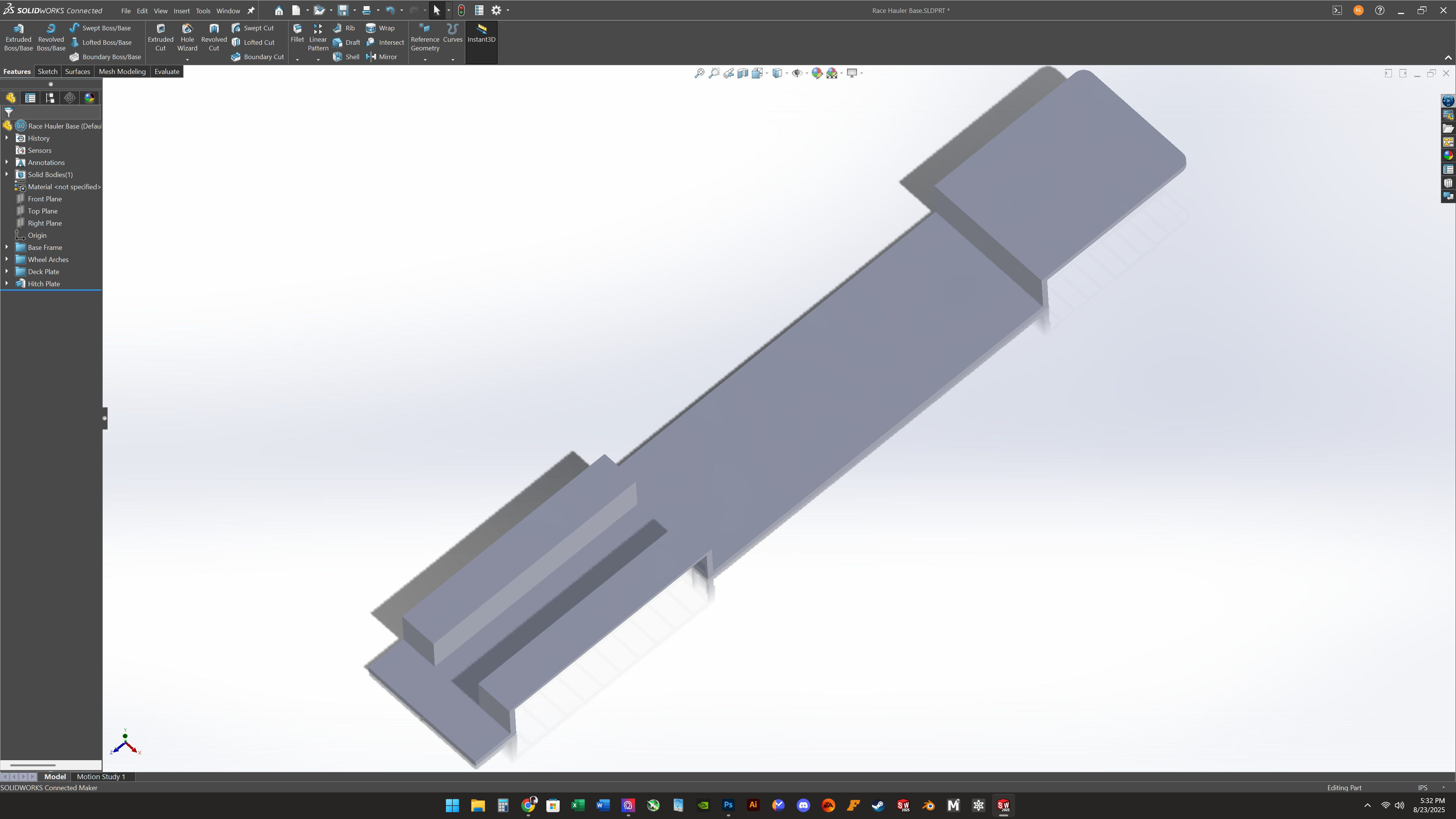Expand the Annotations node
Screen dimensions: 1456x819
tap(7, 162)
